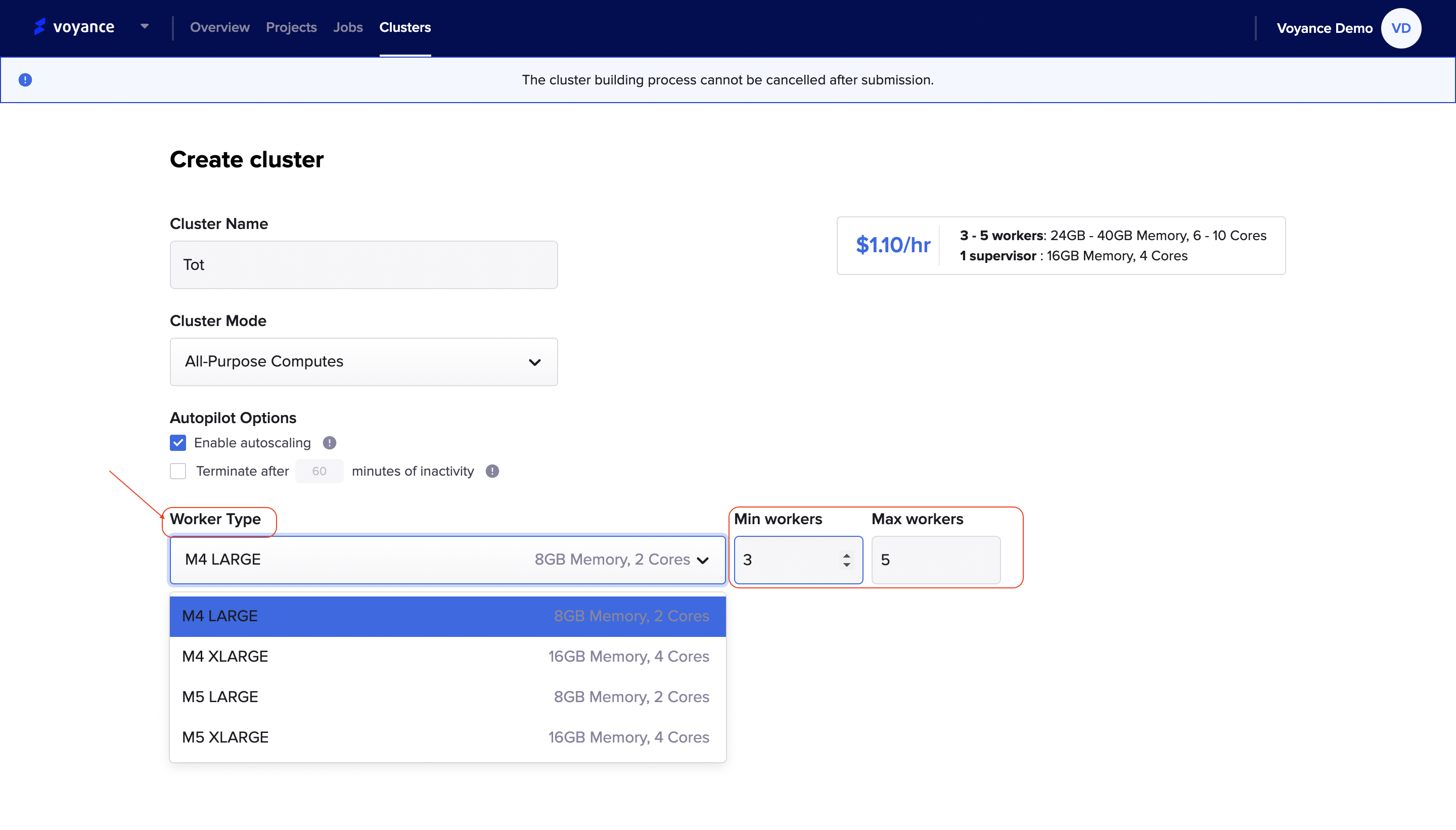Click the Min workers stepper arrows
1456x830 pixels.
(847, 560)
